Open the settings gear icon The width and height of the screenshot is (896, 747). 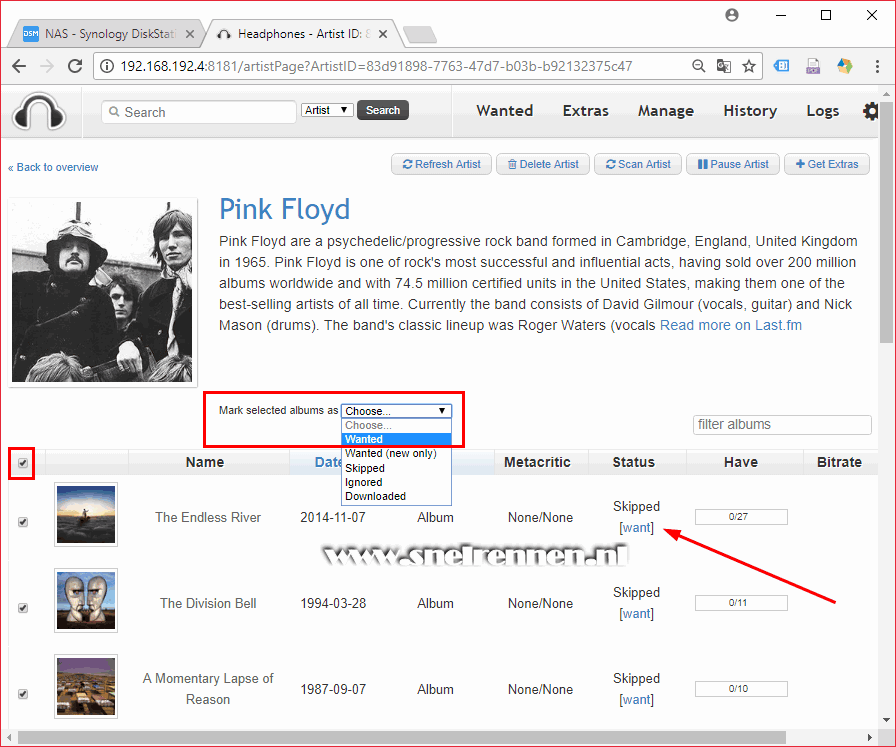point(870,111)
